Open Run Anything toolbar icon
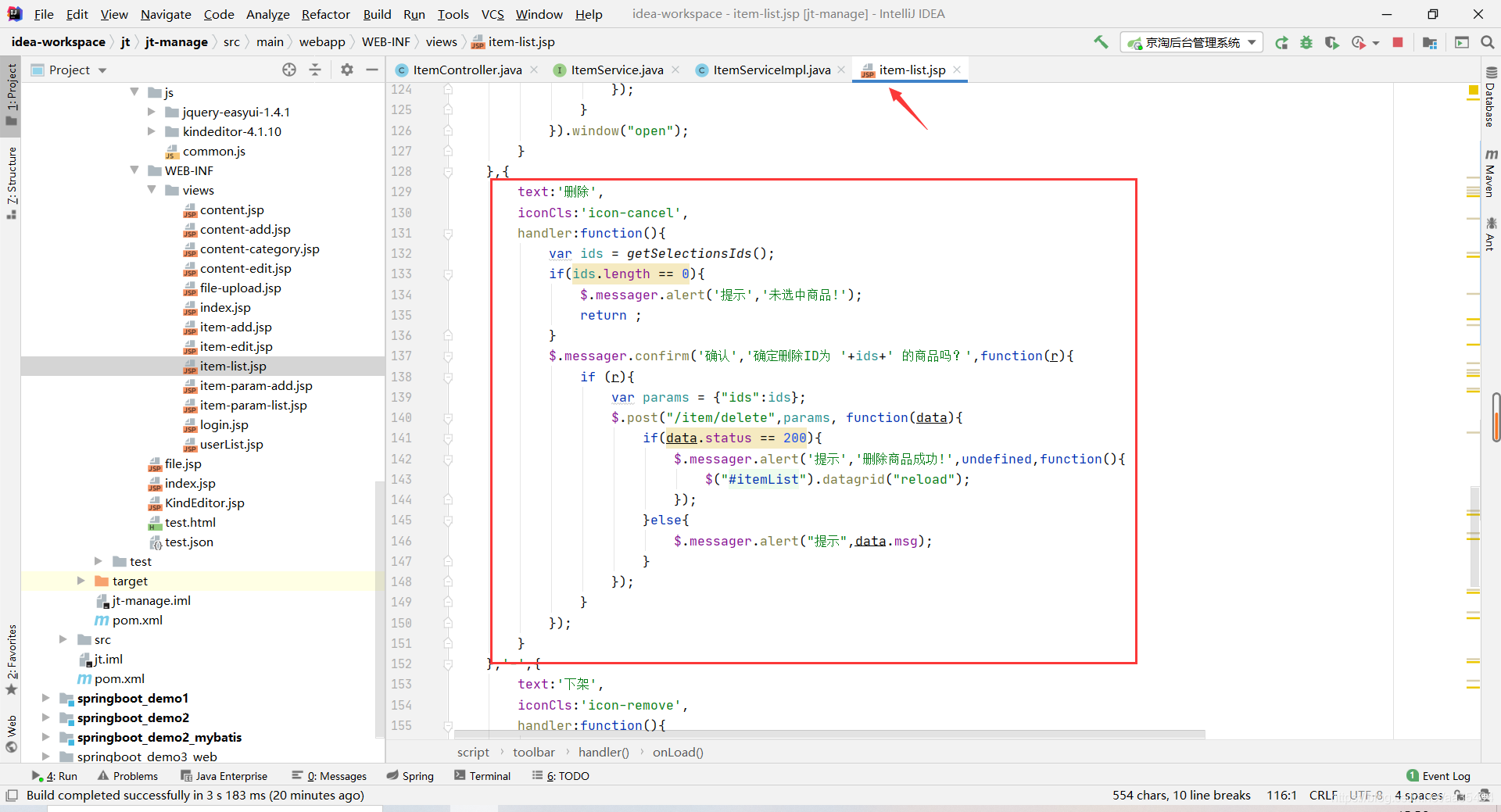The image size is (1501, 812). tap(1462, 43)
